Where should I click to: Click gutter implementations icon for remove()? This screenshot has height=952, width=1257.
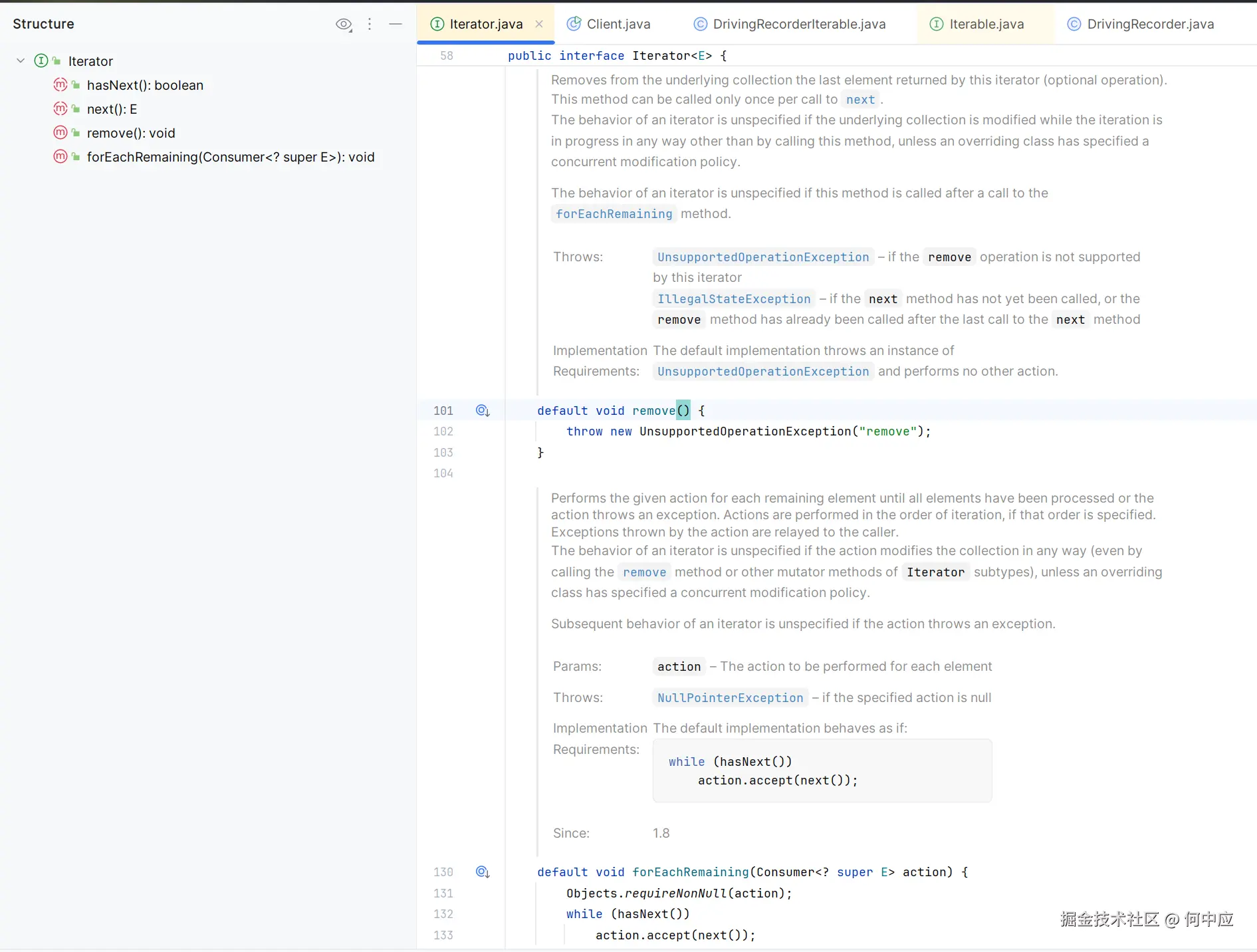(x=483, y=411)
